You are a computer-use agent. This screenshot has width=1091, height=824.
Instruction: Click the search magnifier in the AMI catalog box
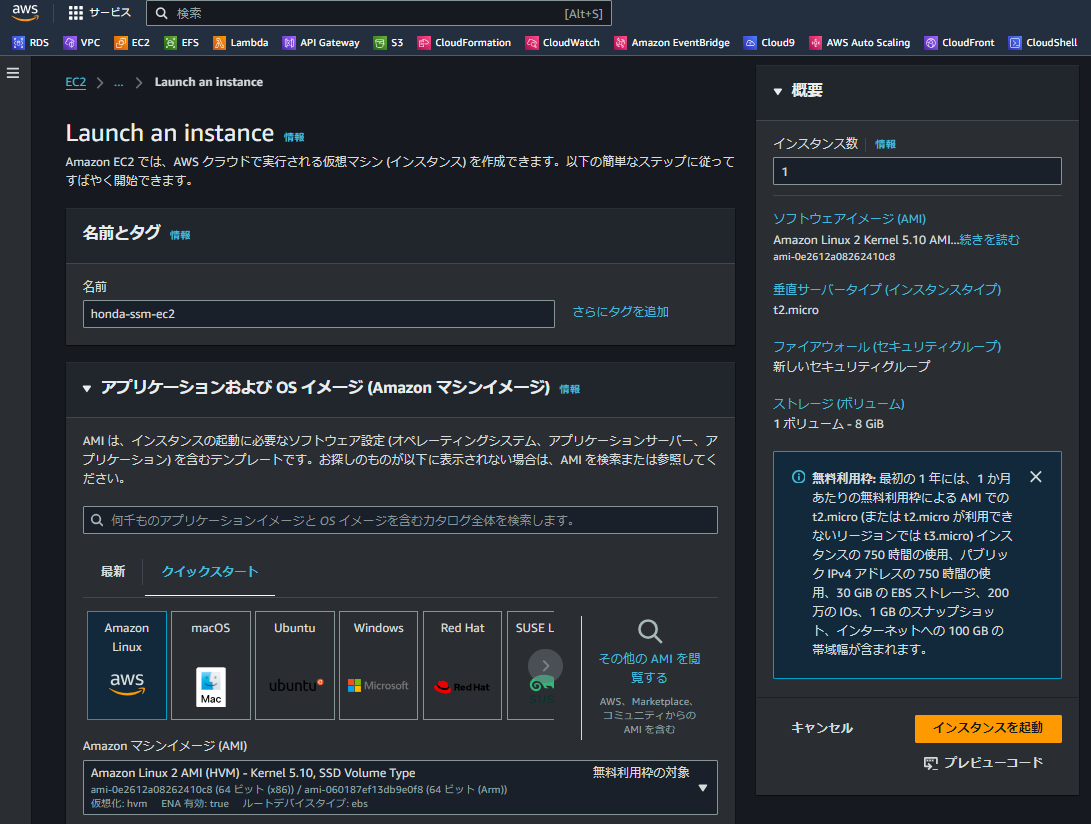(97, 520)
